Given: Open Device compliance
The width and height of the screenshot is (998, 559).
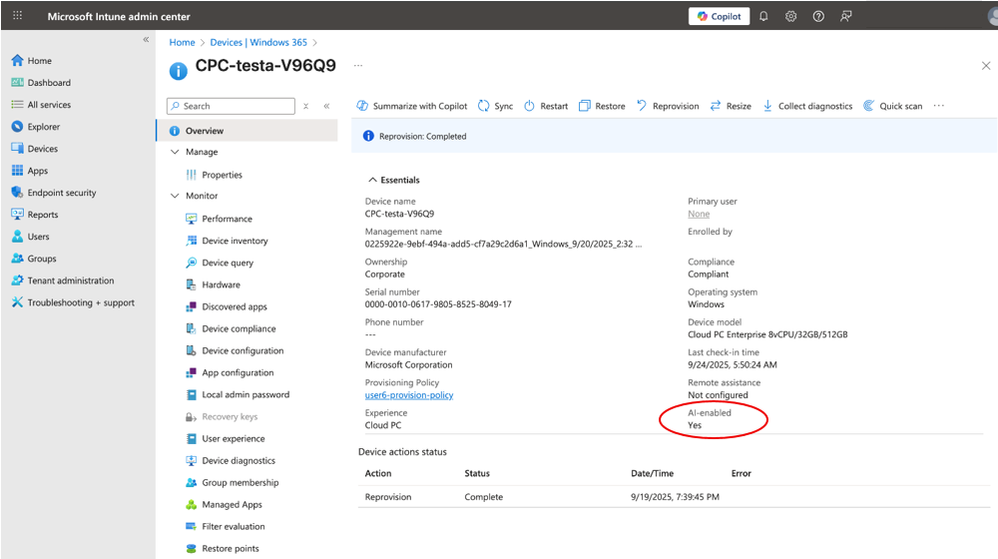Looking at the screenshot, I should [231, 329].
